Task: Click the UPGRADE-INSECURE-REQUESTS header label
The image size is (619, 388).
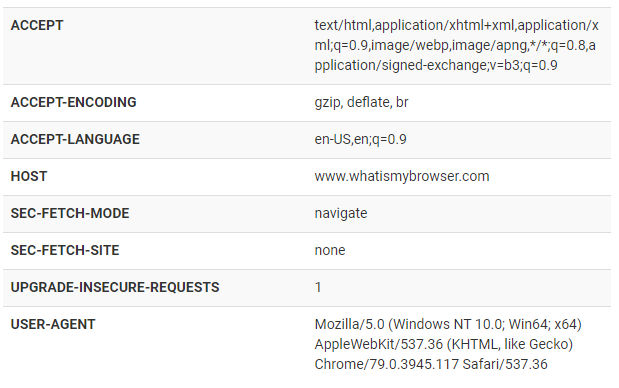Action: pos(115,287)
